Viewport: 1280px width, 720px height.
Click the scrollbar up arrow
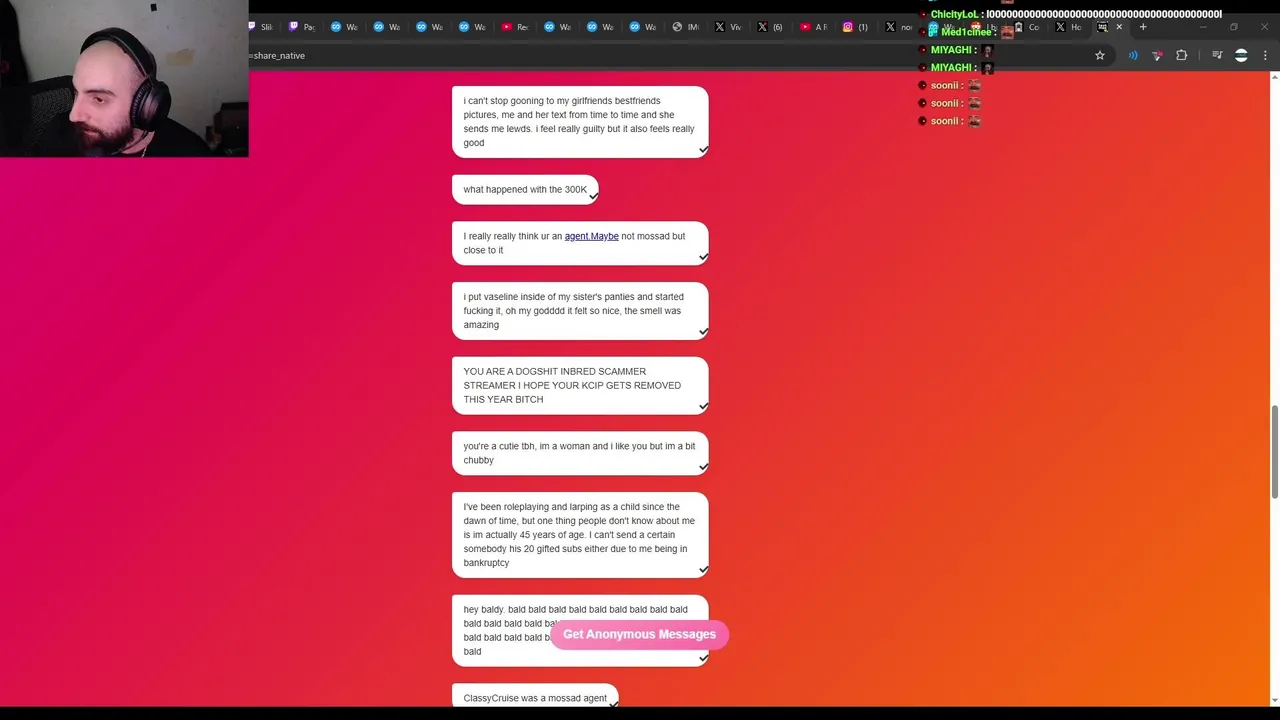tap(1274, 77)
